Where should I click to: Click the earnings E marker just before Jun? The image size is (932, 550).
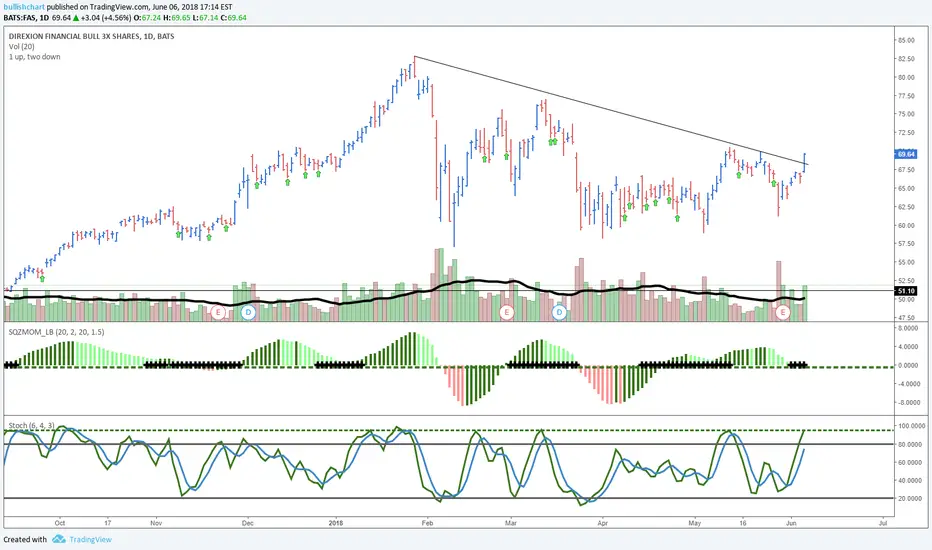click(783, 312)
